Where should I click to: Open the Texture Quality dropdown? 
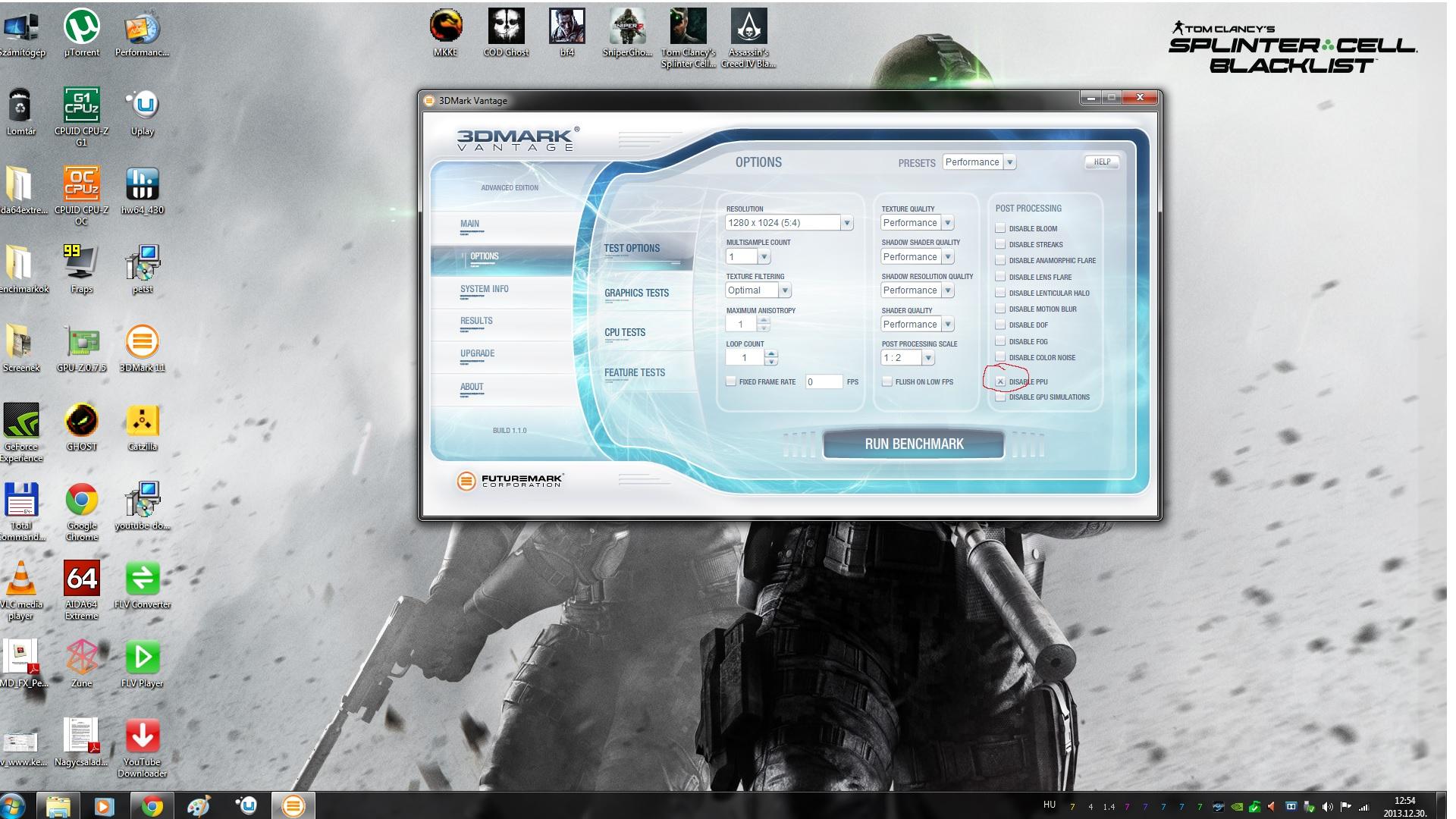tap(918, 222)
